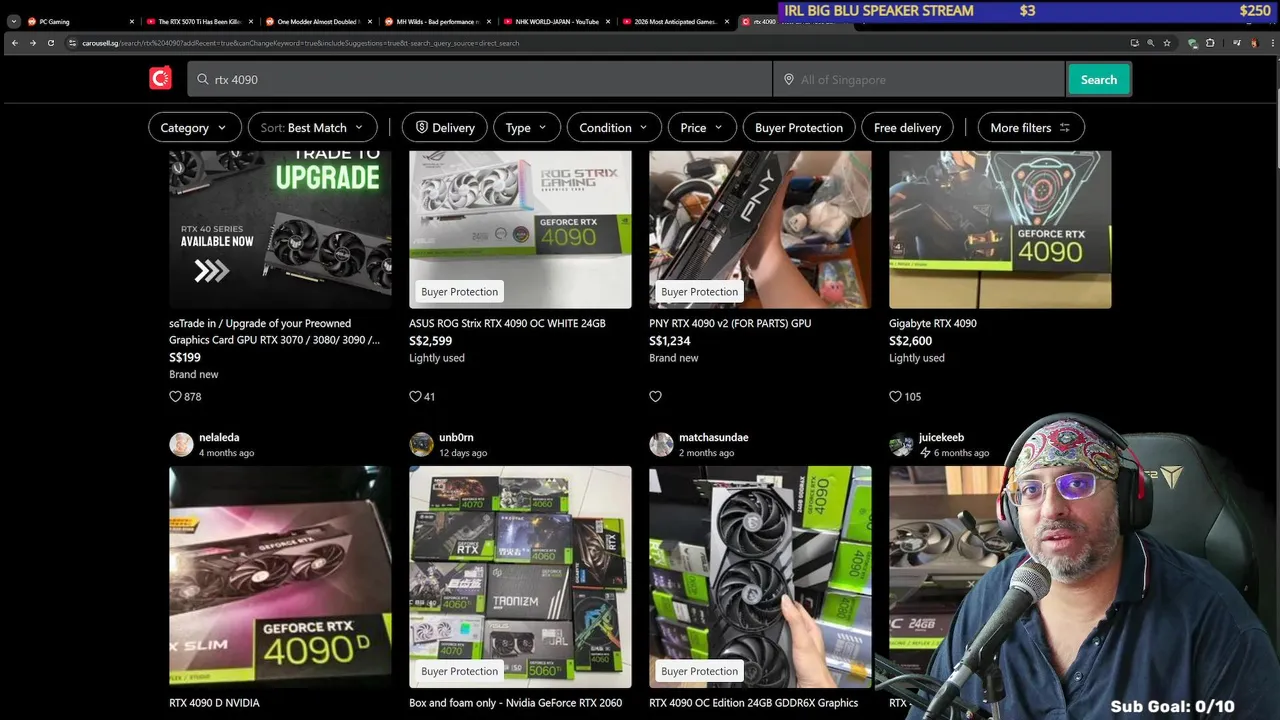The width and height of the screenshot is (1280, 720).
Task: Like the ASUS ROG Strix listing heart
Action: point(415,396)
